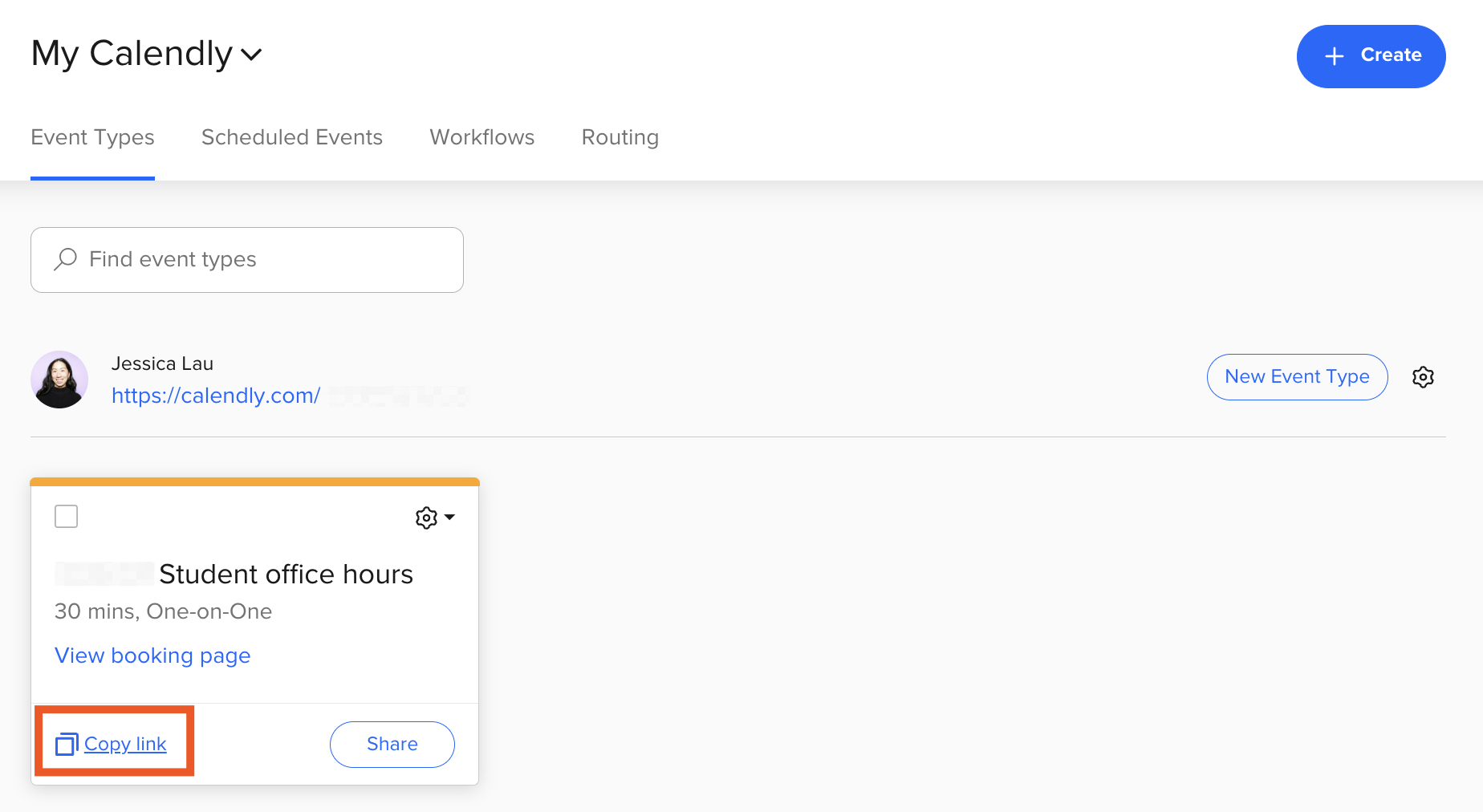Click the View booking page link
This screenshot has height=812, width=1483.
point(152,656)
